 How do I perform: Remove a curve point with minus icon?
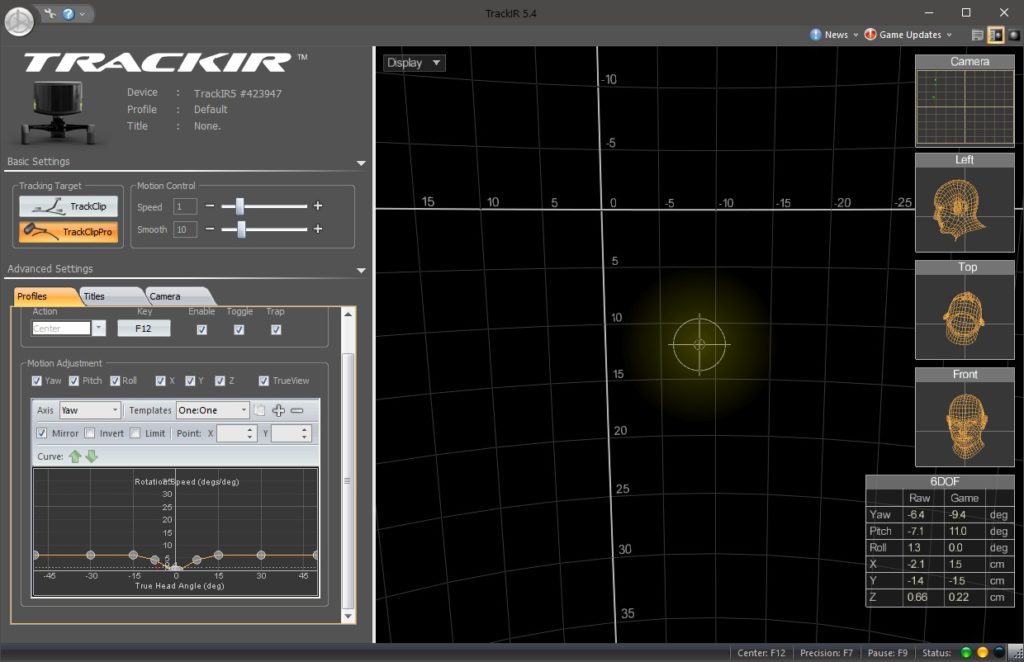pyautogui.click(x=297, y=411)
